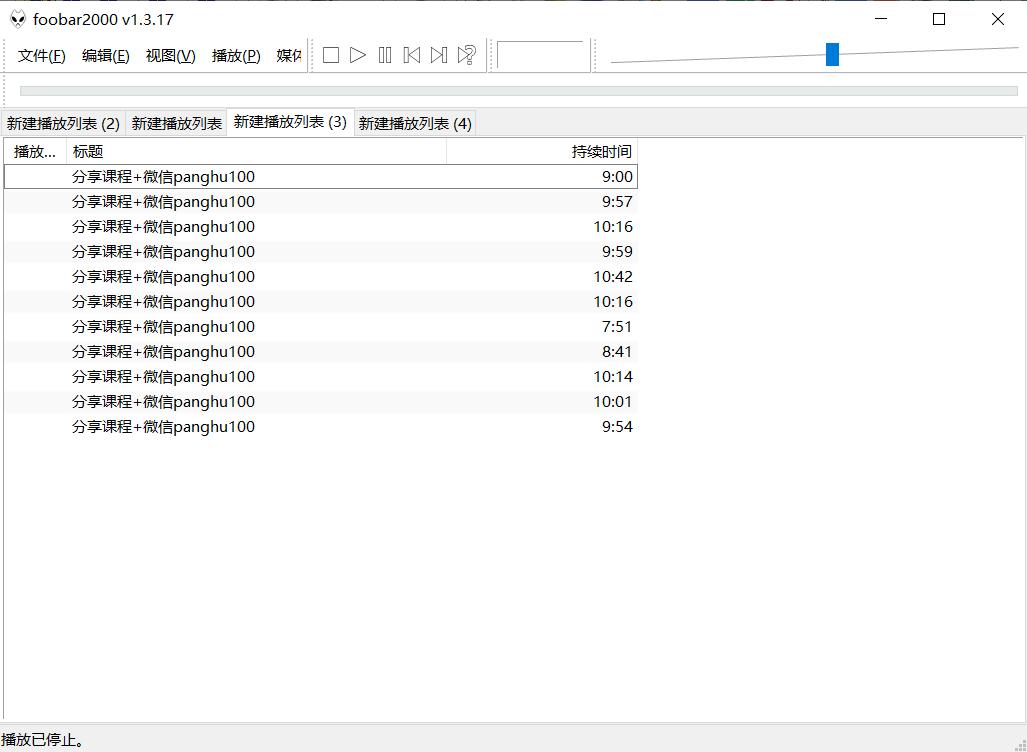Open the 视图 menu
Viewport: 1027px width, 752px height.
(169, 55)
